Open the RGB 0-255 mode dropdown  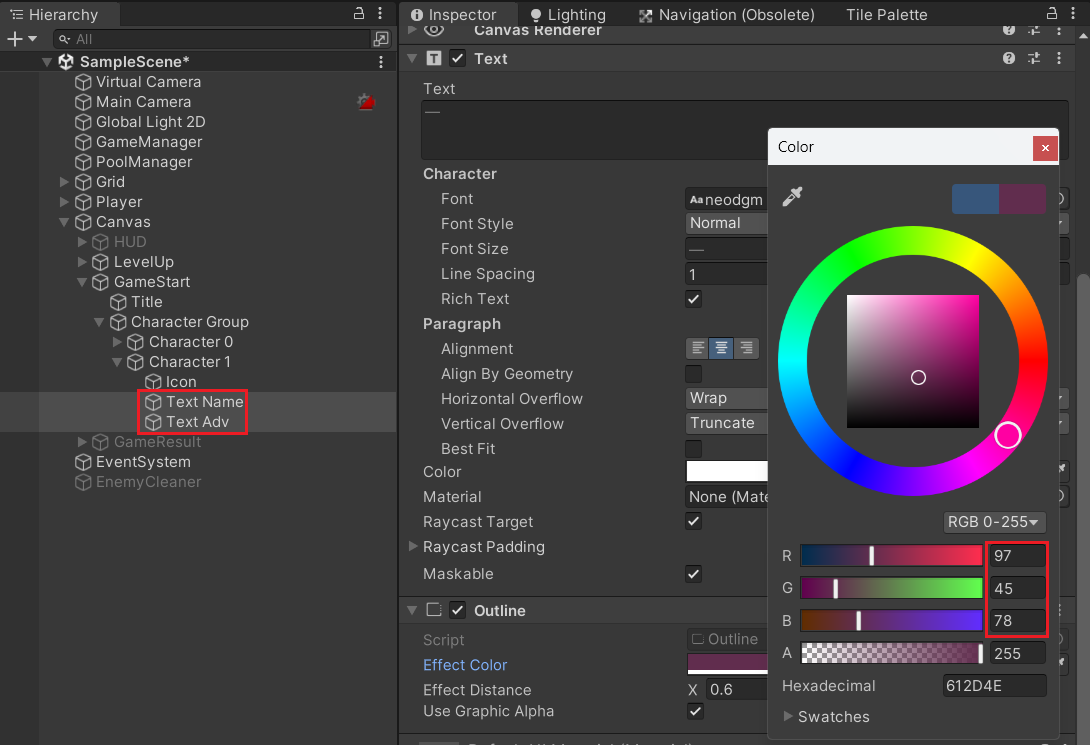pos(994,522)
